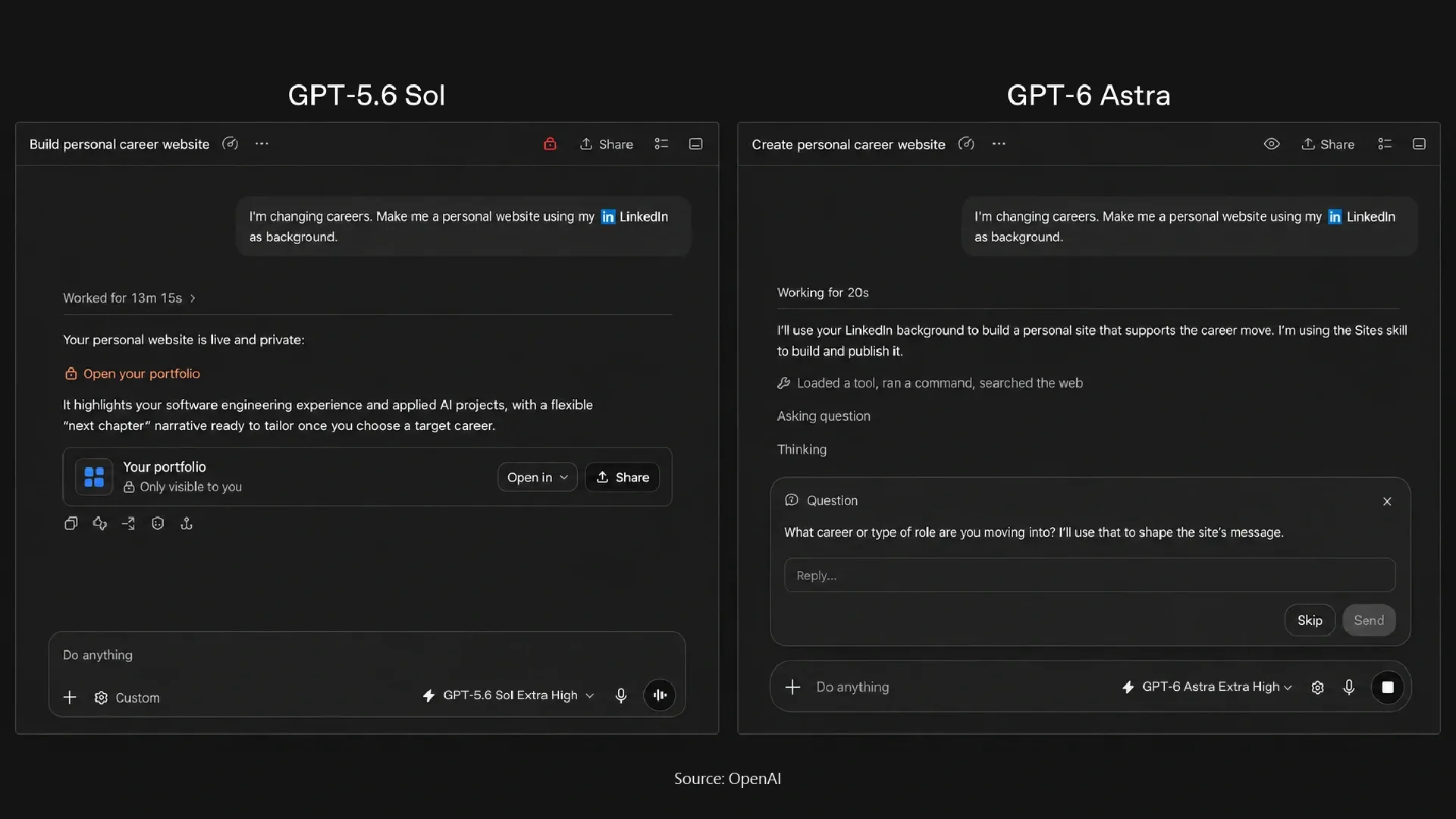
Task: Open the 'GPT-5.6 Sol Extra High' model dropdown
Action: 508,695
